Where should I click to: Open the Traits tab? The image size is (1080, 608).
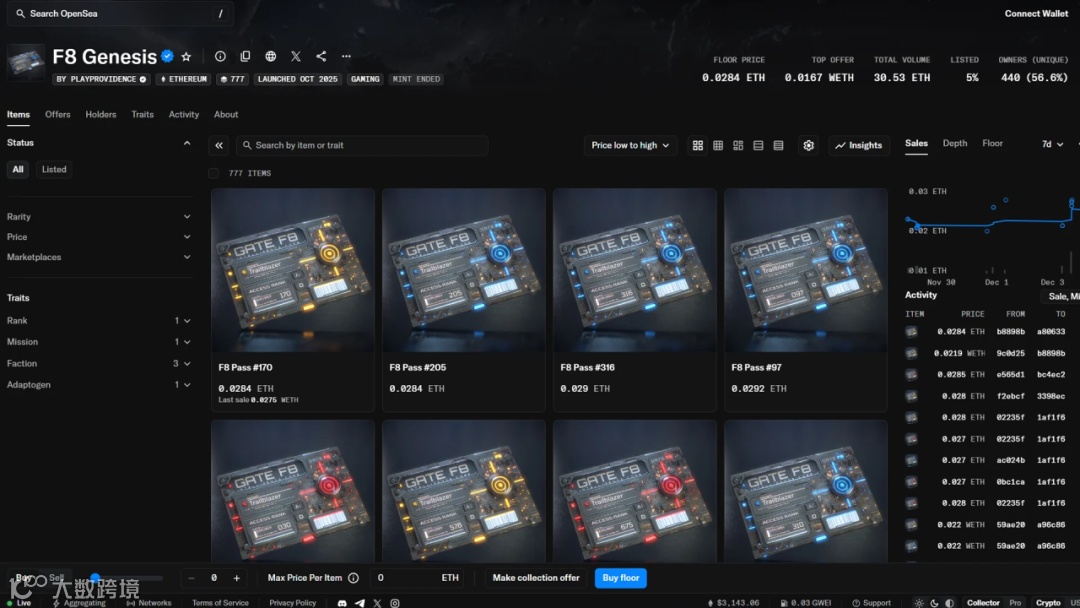[x=143, y=114]
